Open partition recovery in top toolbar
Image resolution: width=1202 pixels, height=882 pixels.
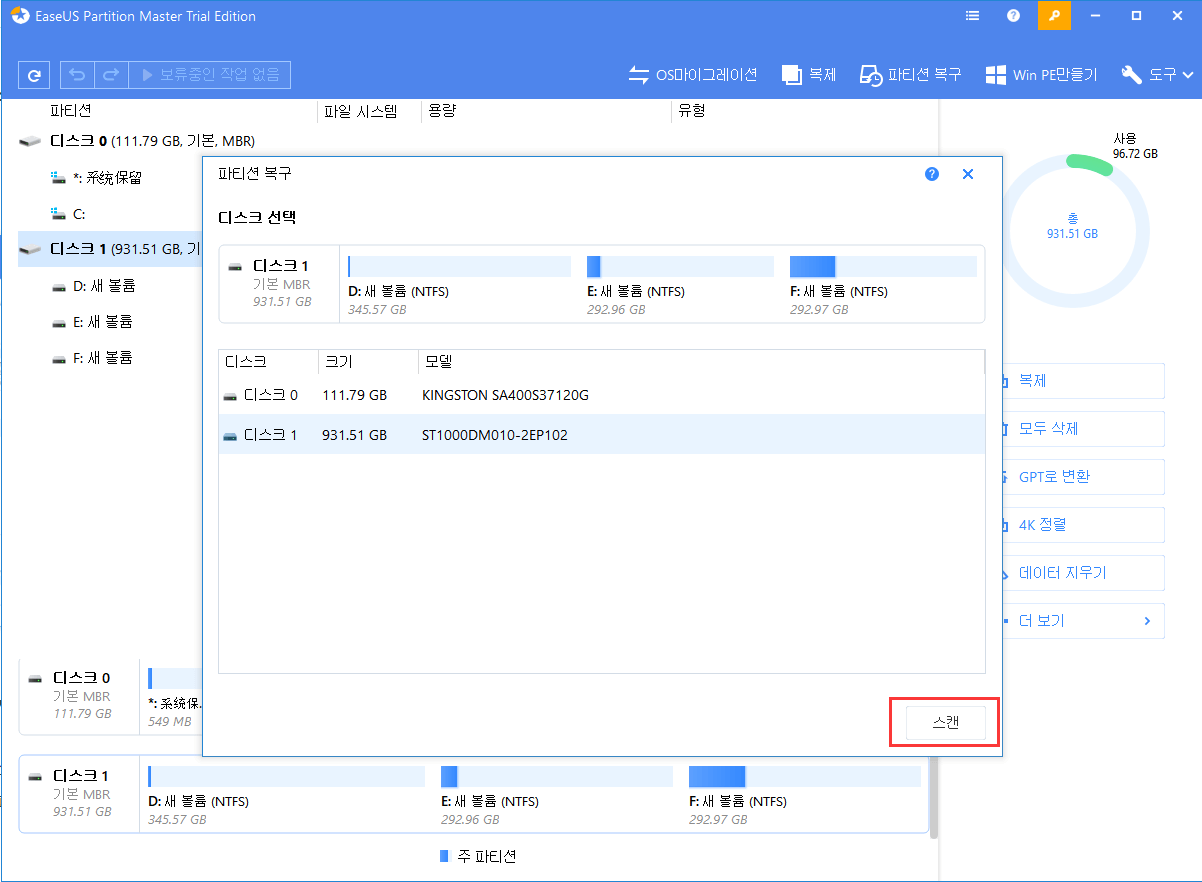tap(910, 75)
